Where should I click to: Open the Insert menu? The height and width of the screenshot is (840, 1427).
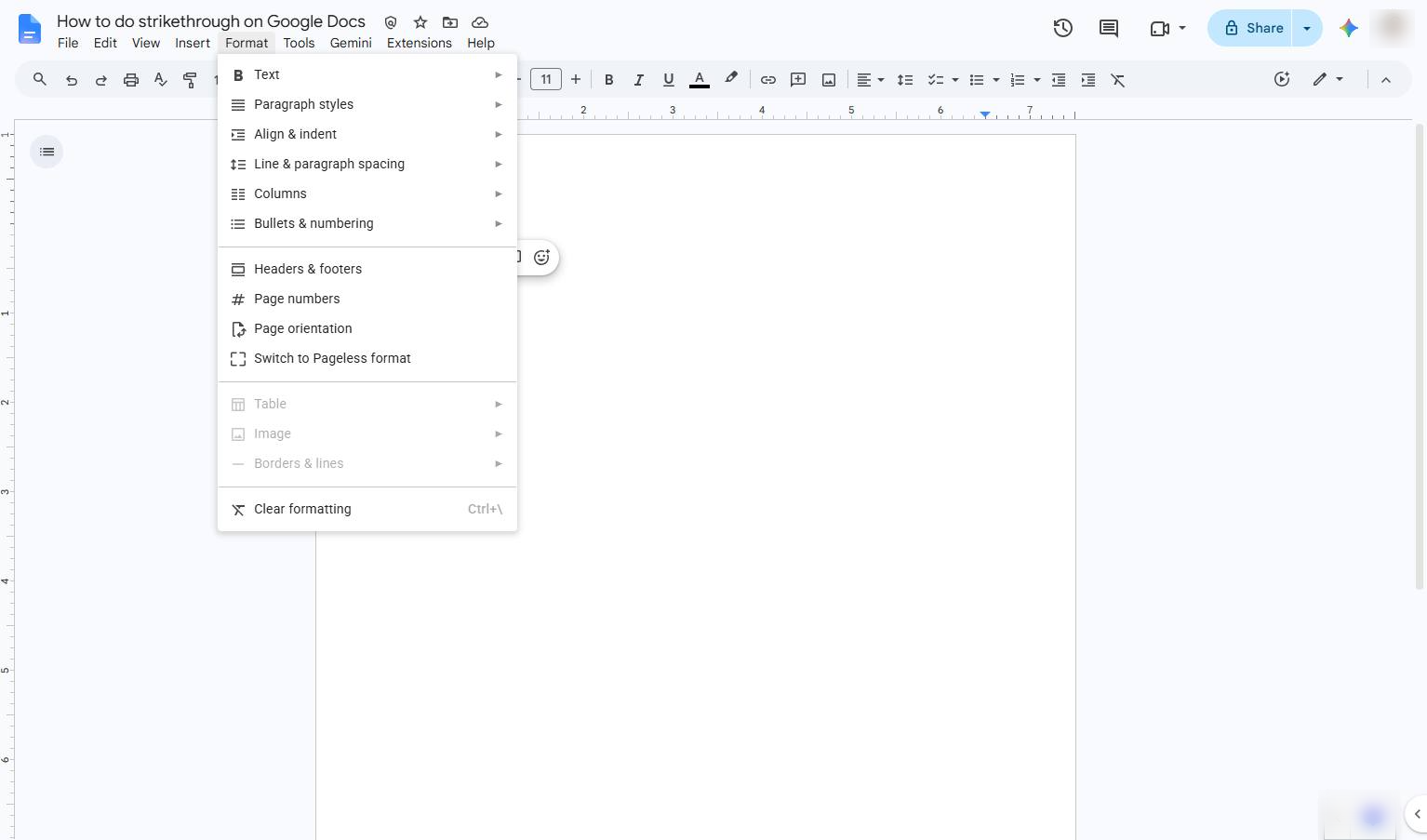[x=193, y=43]
